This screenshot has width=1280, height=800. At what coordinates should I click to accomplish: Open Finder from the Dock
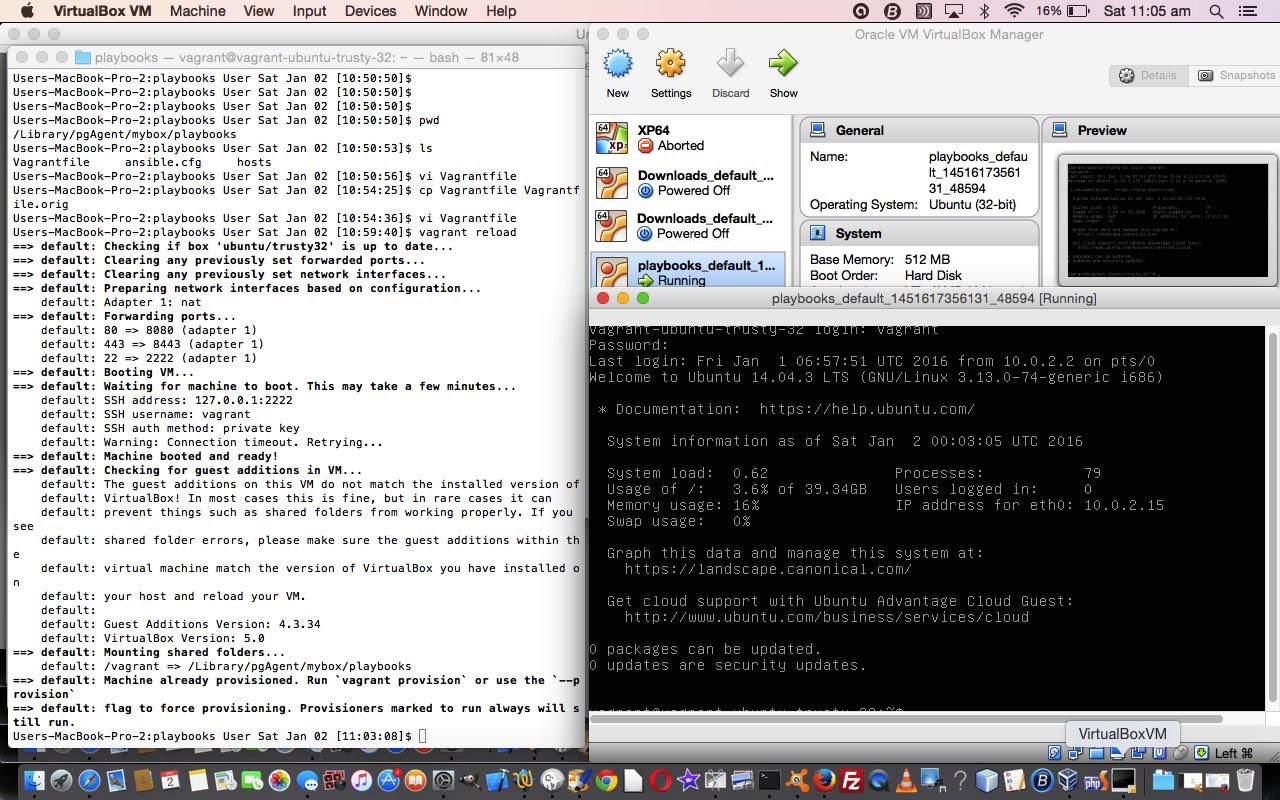[34, 780]
